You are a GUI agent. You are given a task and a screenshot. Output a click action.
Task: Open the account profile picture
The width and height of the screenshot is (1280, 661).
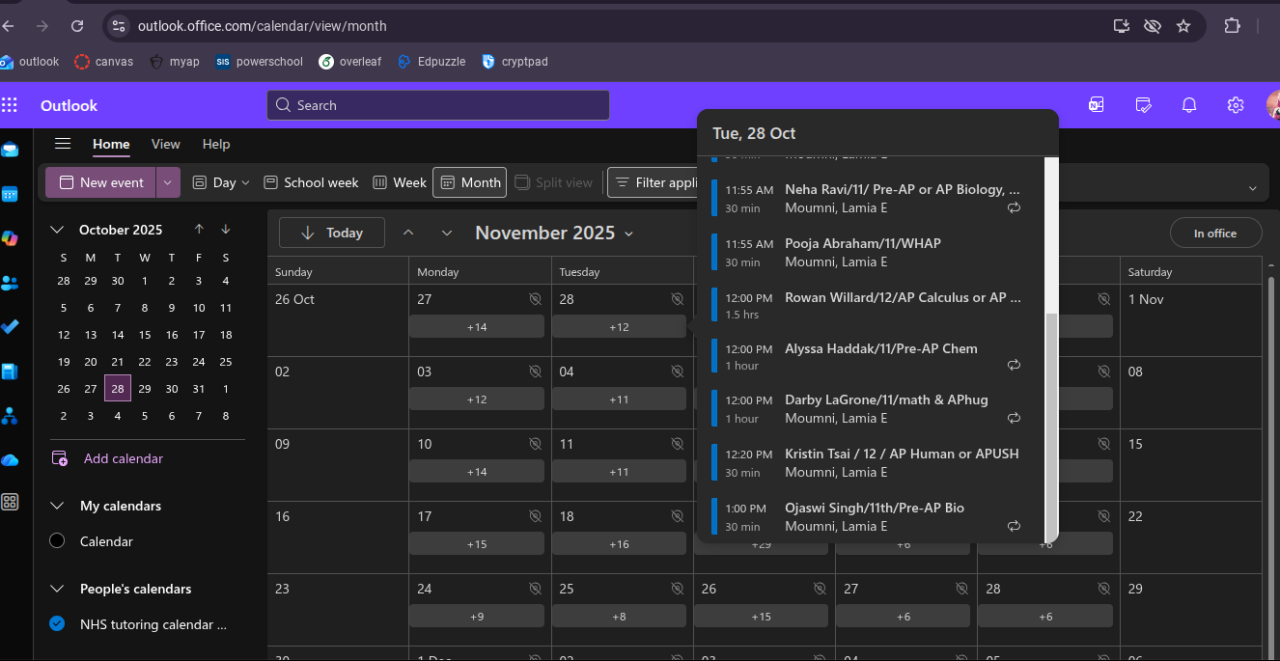coord(1273,105)
